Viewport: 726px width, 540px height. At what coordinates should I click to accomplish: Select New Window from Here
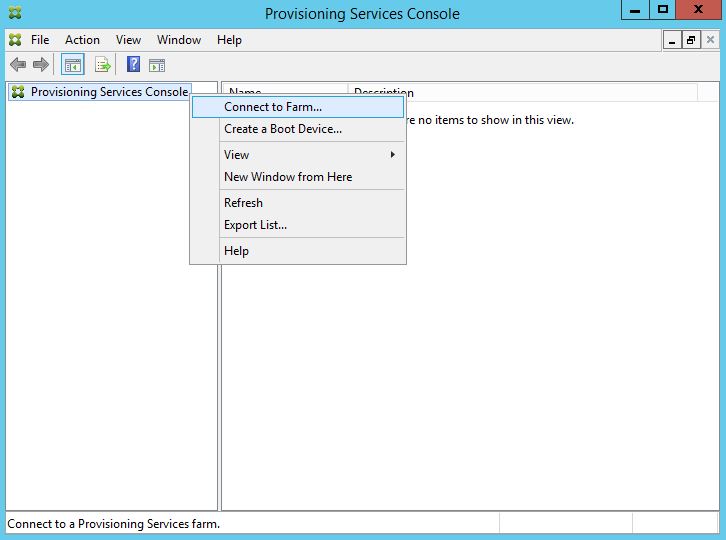click(x=298, y=177)
